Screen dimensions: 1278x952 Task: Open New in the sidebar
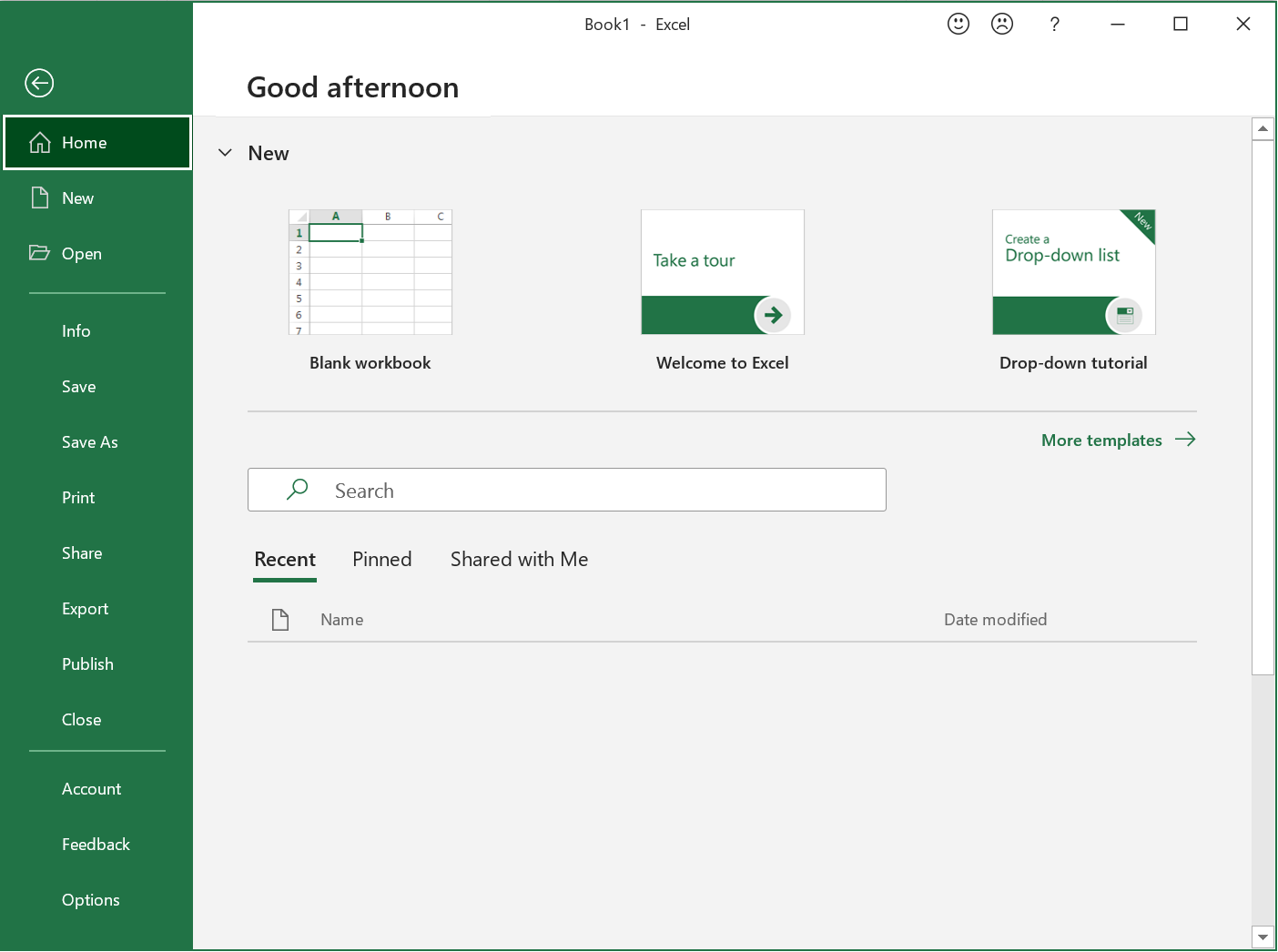point(97,198)
